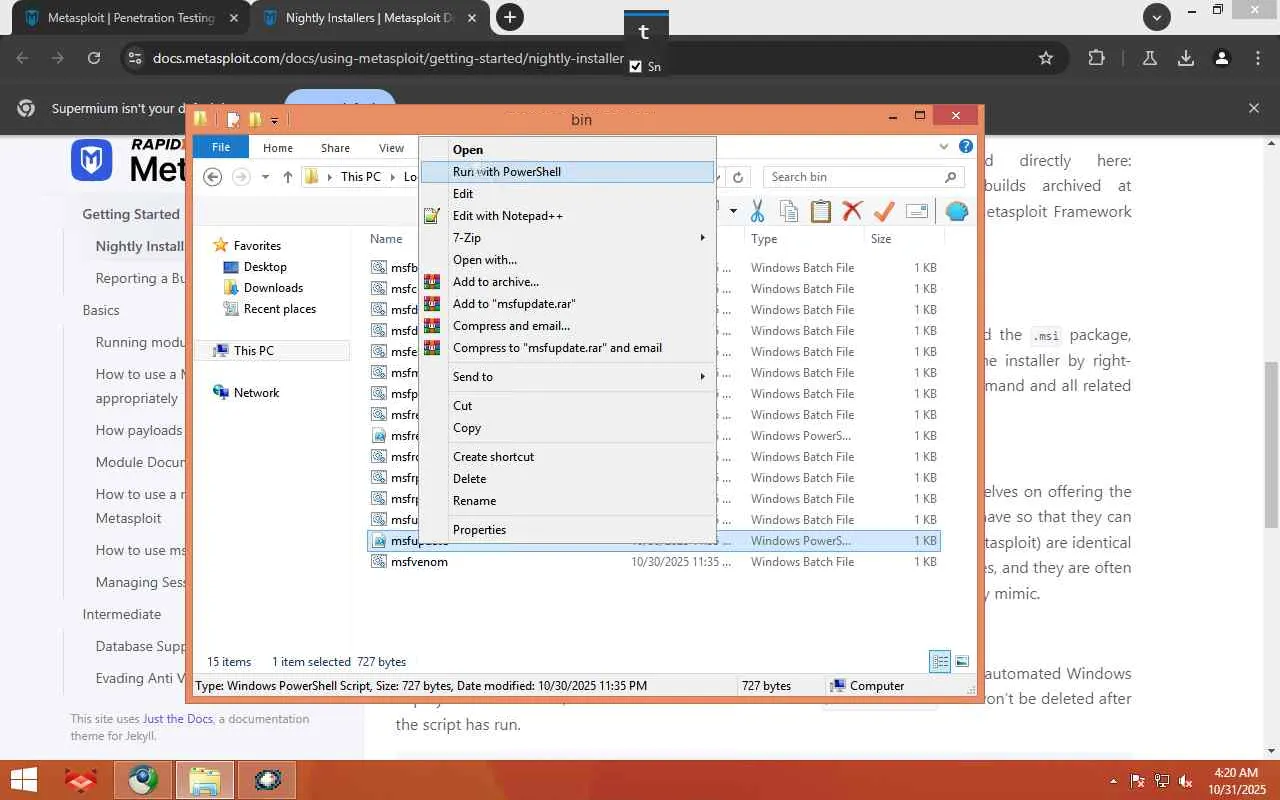
Task: Open the browser three-dot menu
Action: [x=1258, y=58]
